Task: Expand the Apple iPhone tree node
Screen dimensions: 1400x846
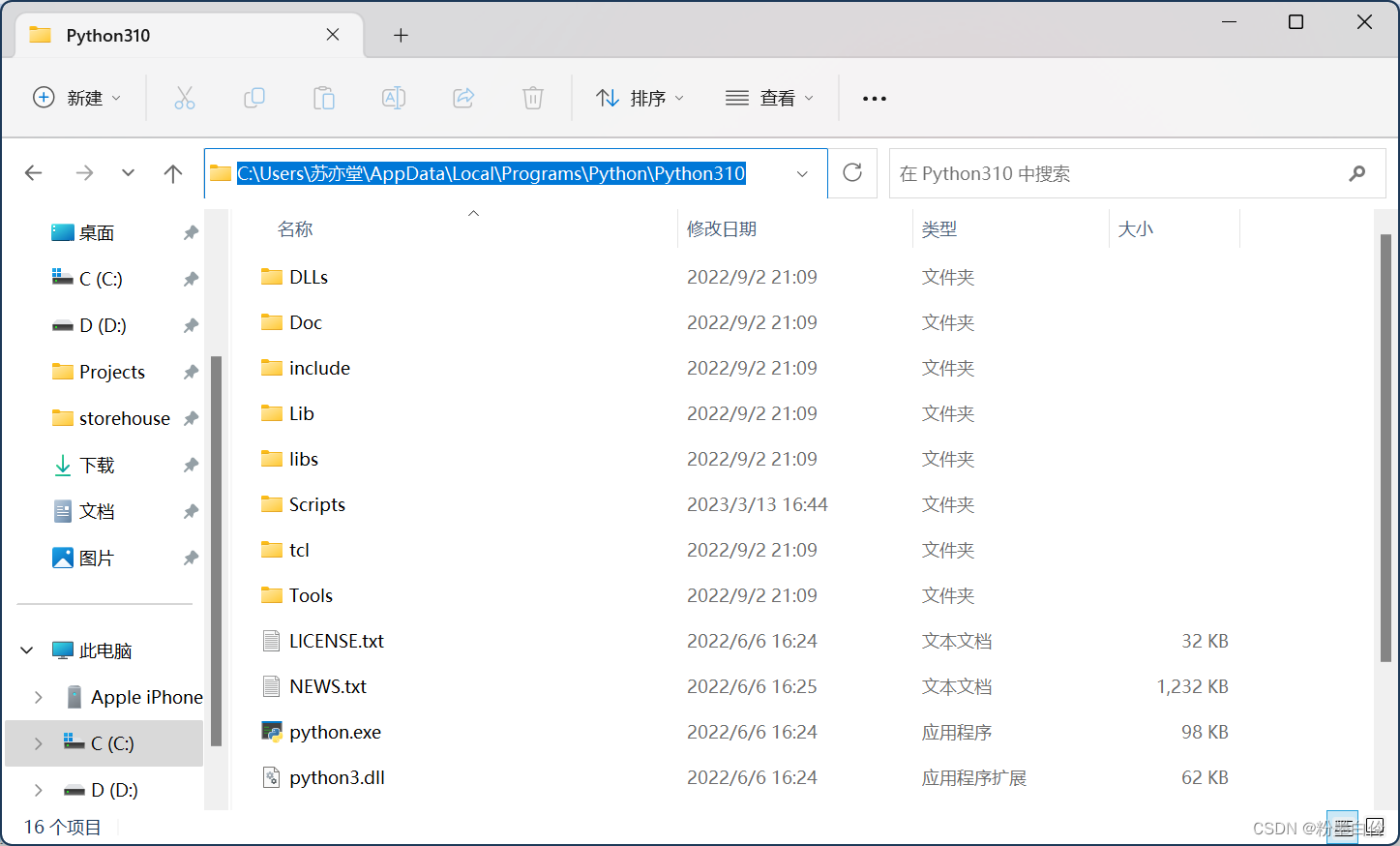Action: (x=38, y=697)
